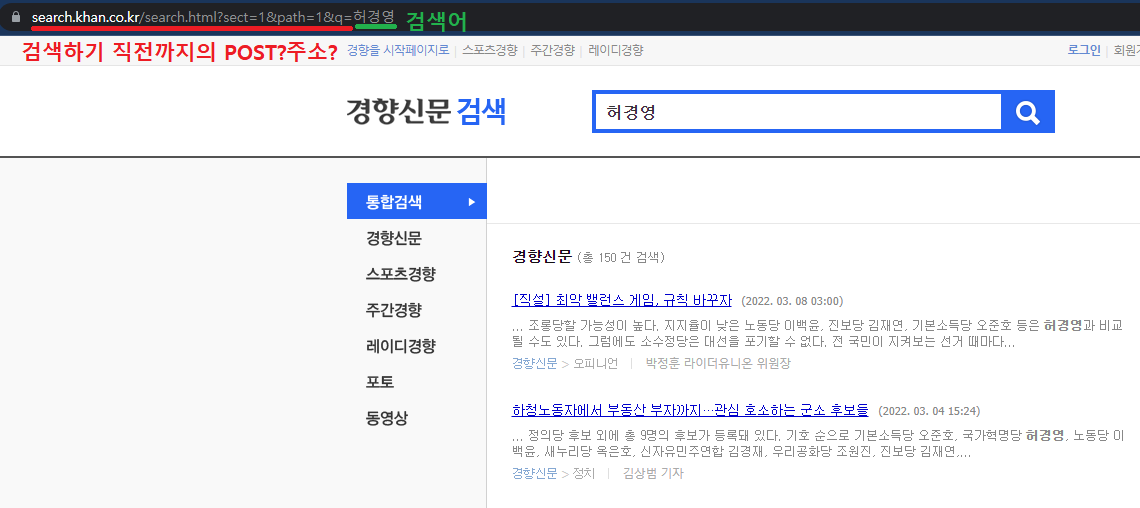Open article '[직설] 최악 밸런스 게임, 규칙 바꾸자'

(x=622, y=300)
